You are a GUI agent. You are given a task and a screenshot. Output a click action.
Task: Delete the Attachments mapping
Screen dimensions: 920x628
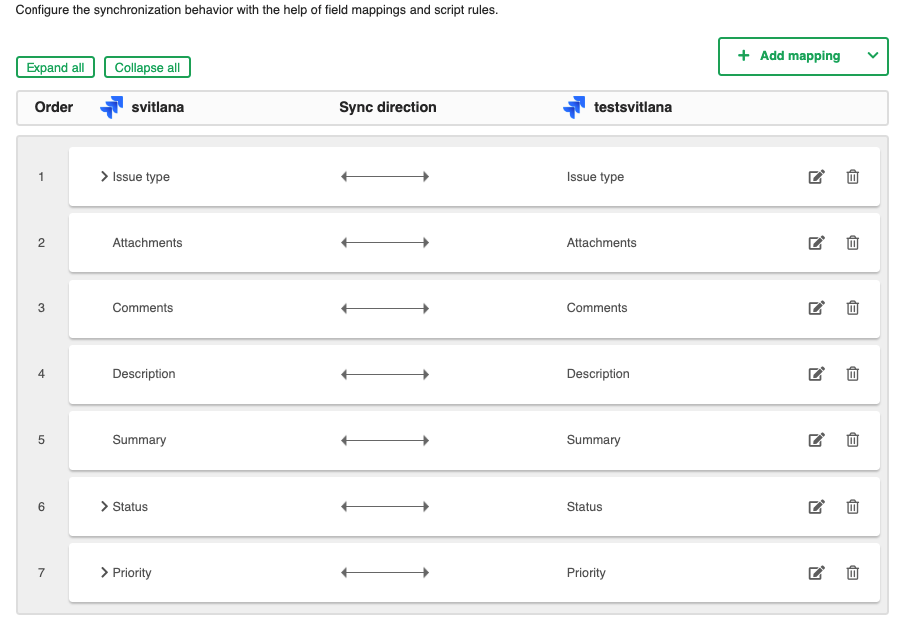(x=853, y=243)
